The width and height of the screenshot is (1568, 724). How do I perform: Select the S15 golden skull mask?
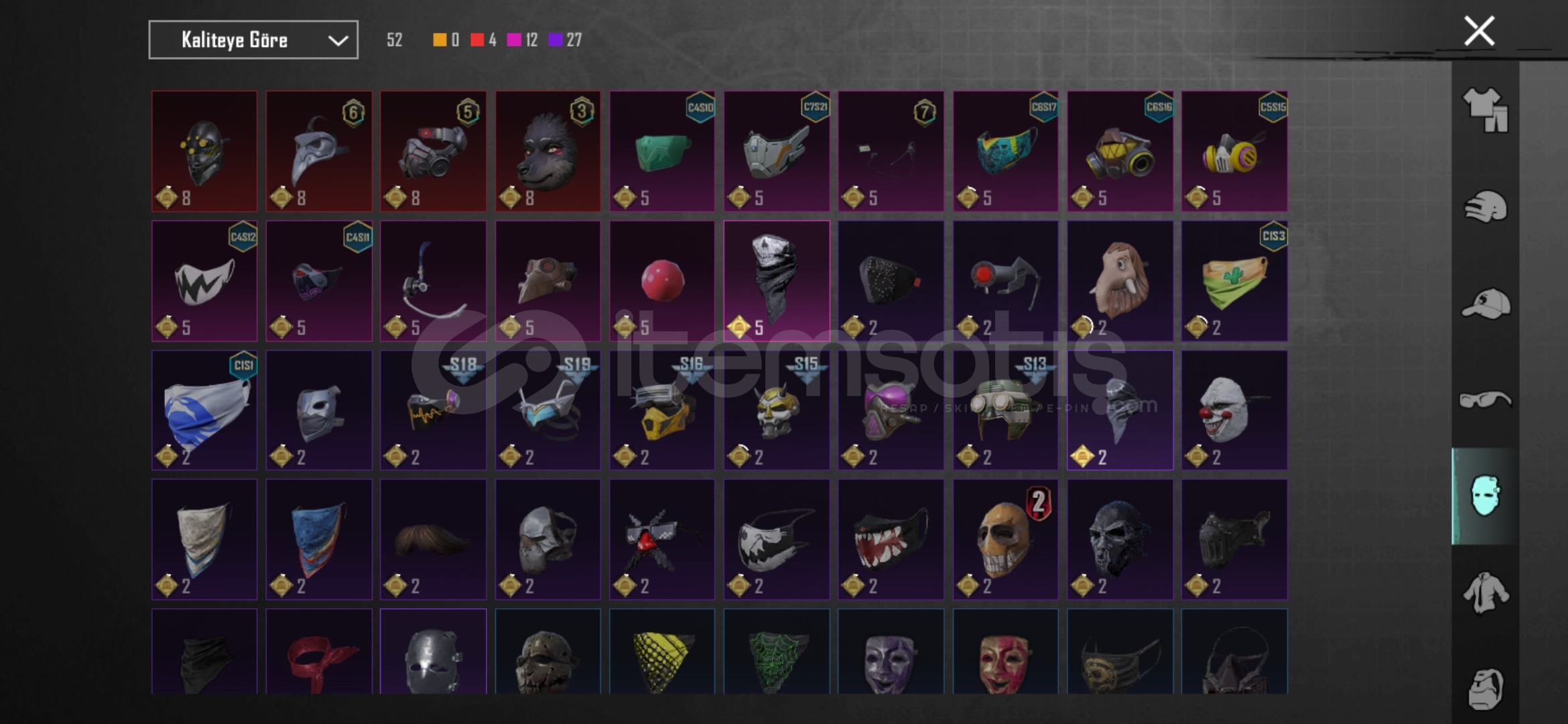tap(777, 410)
